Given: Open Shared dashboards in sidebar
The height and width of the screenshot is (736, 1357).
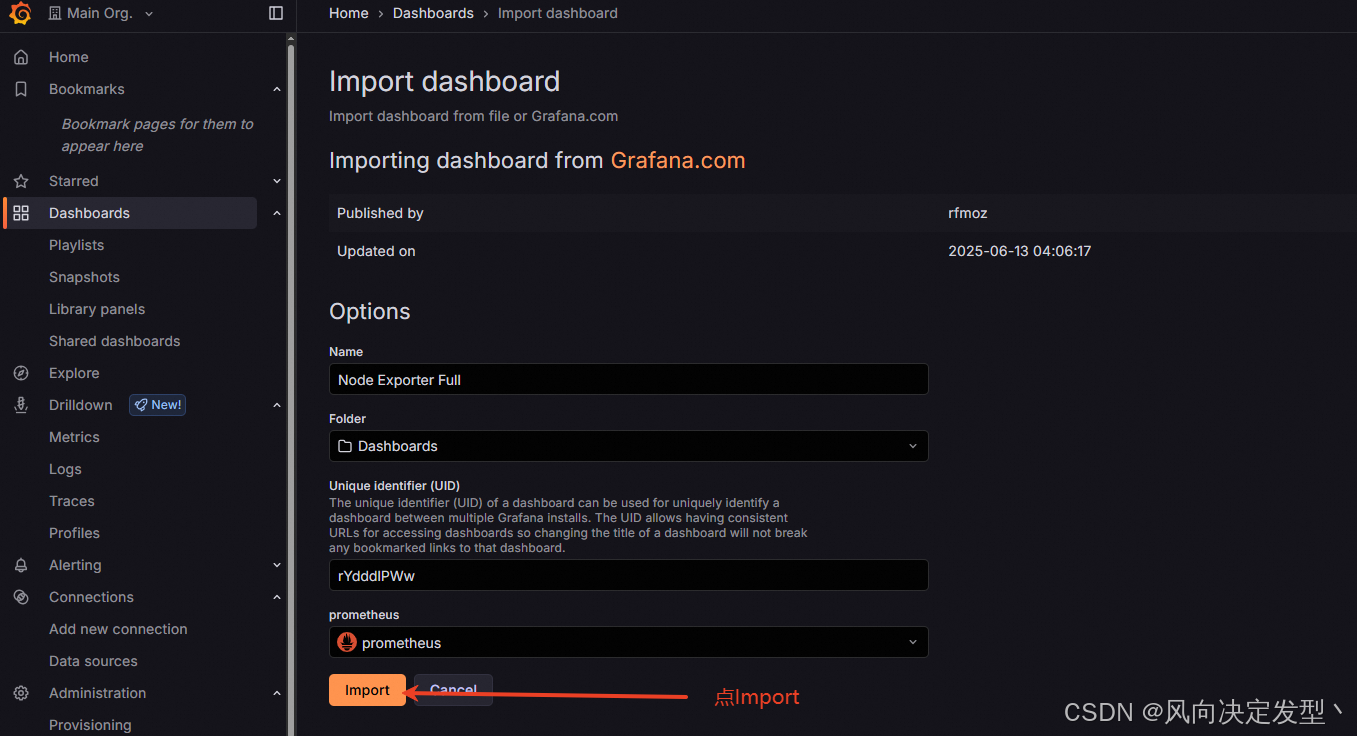Looking at the screenshot, I should pyautogui.click(x=115, y=341).
